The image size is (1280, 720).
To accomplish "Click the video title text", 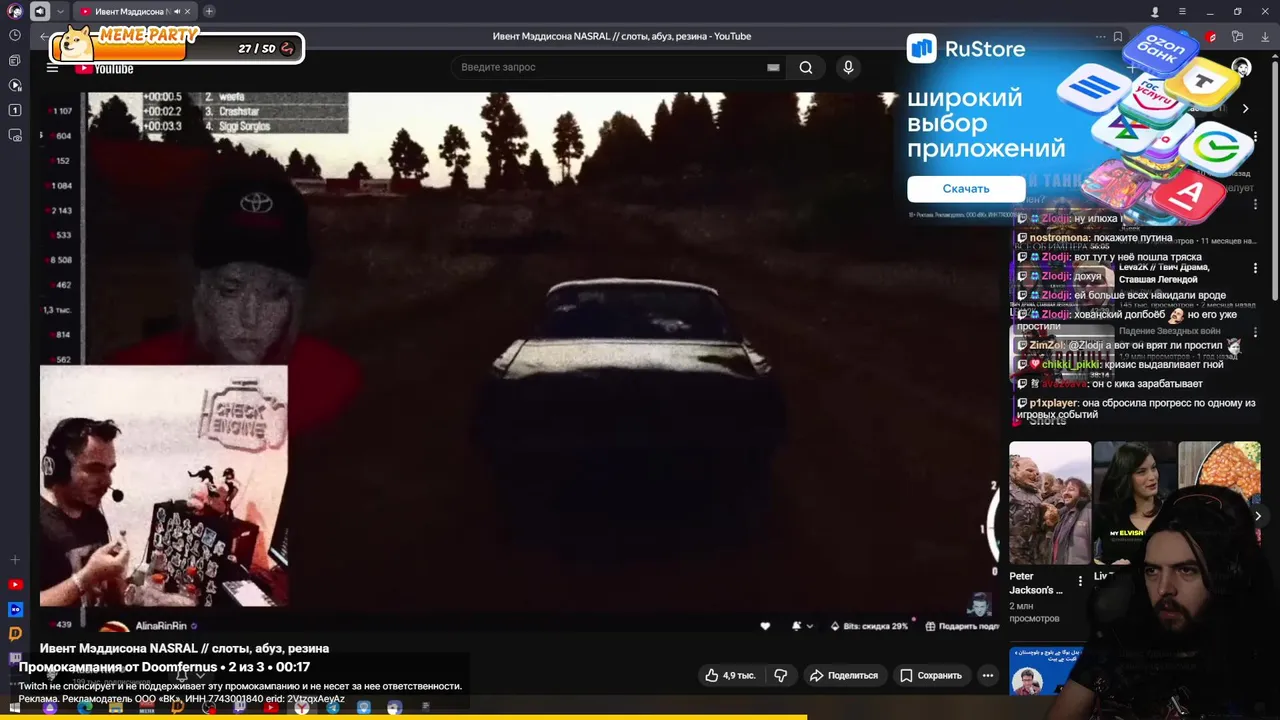I will 184,648.
